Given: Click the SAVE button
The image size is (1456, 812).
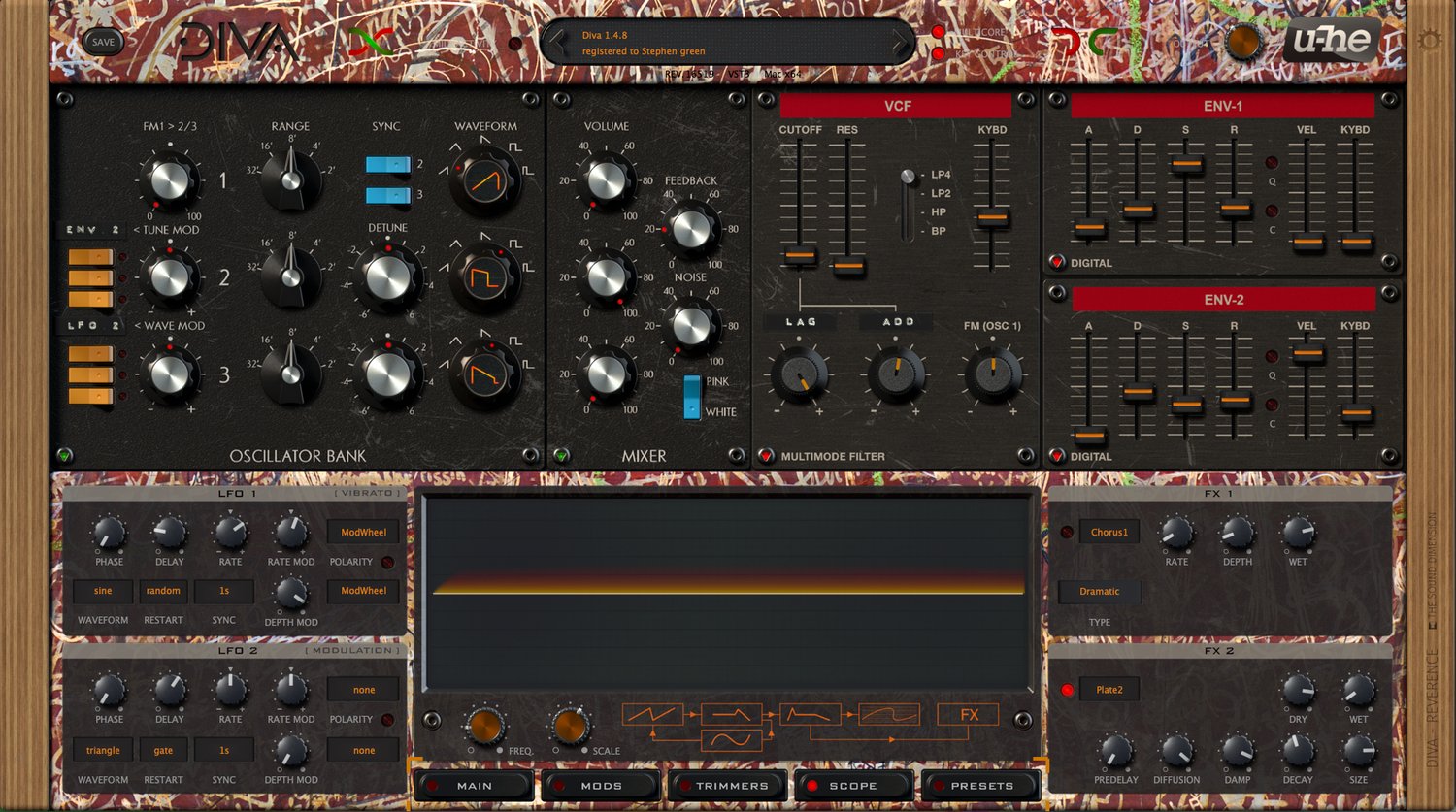Looking at the screenshot, I should [103, 42].
